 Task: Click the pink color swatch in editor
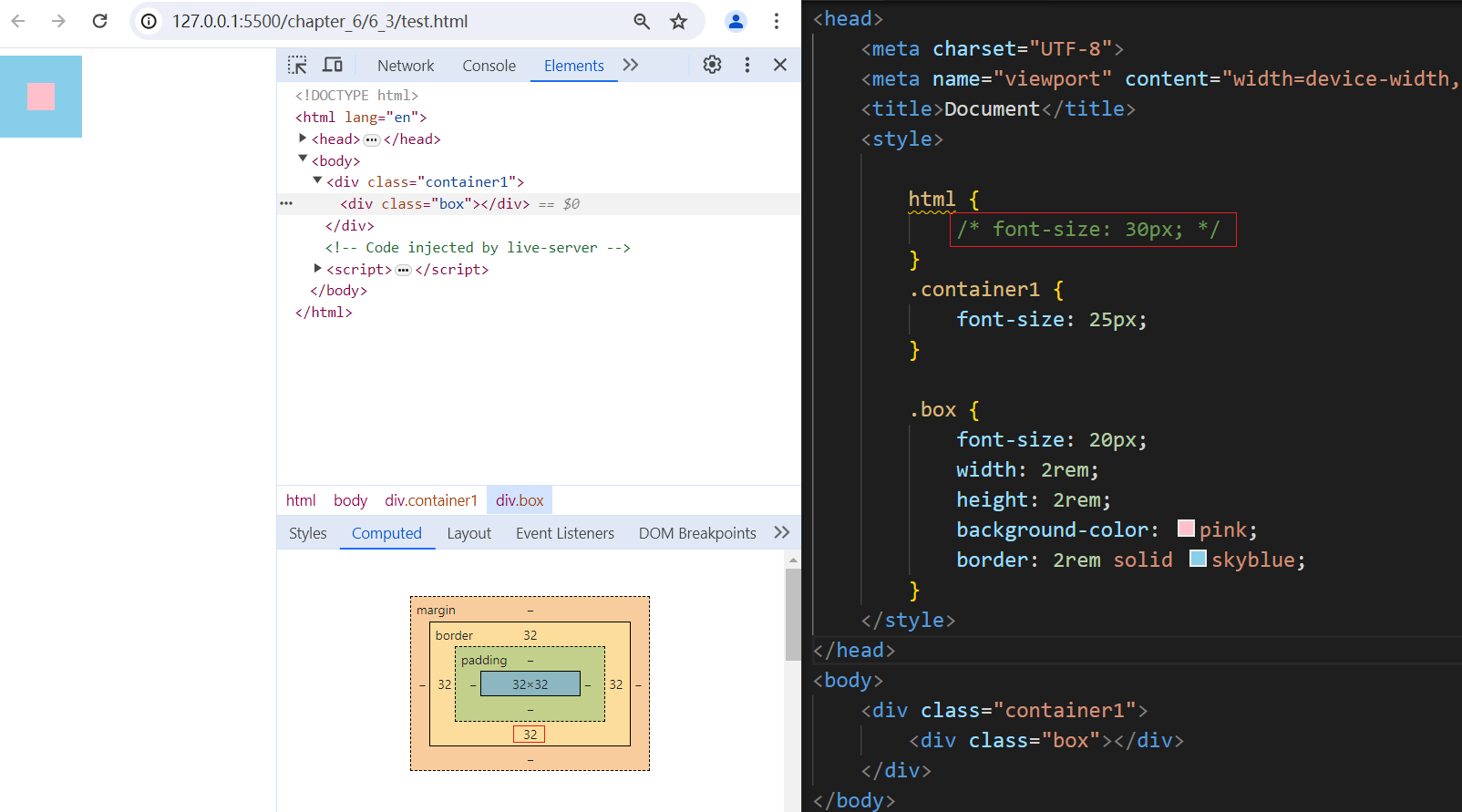(x=1186, y=529)
